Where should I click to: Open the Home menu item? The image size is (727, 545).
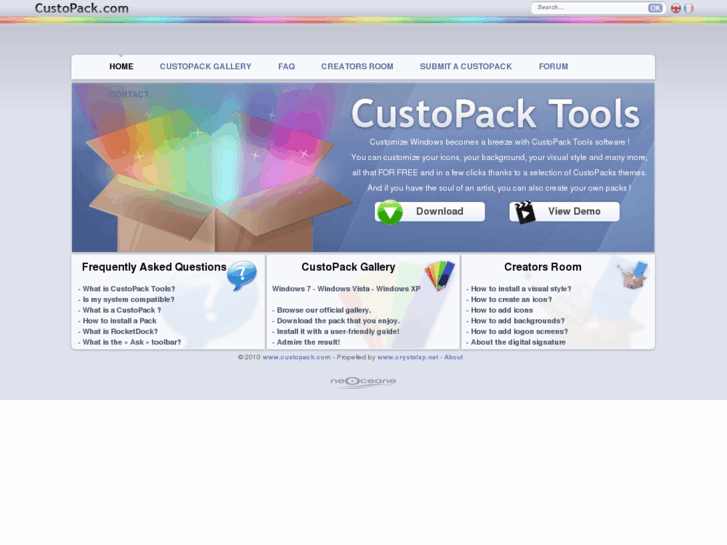coord(121,66)
